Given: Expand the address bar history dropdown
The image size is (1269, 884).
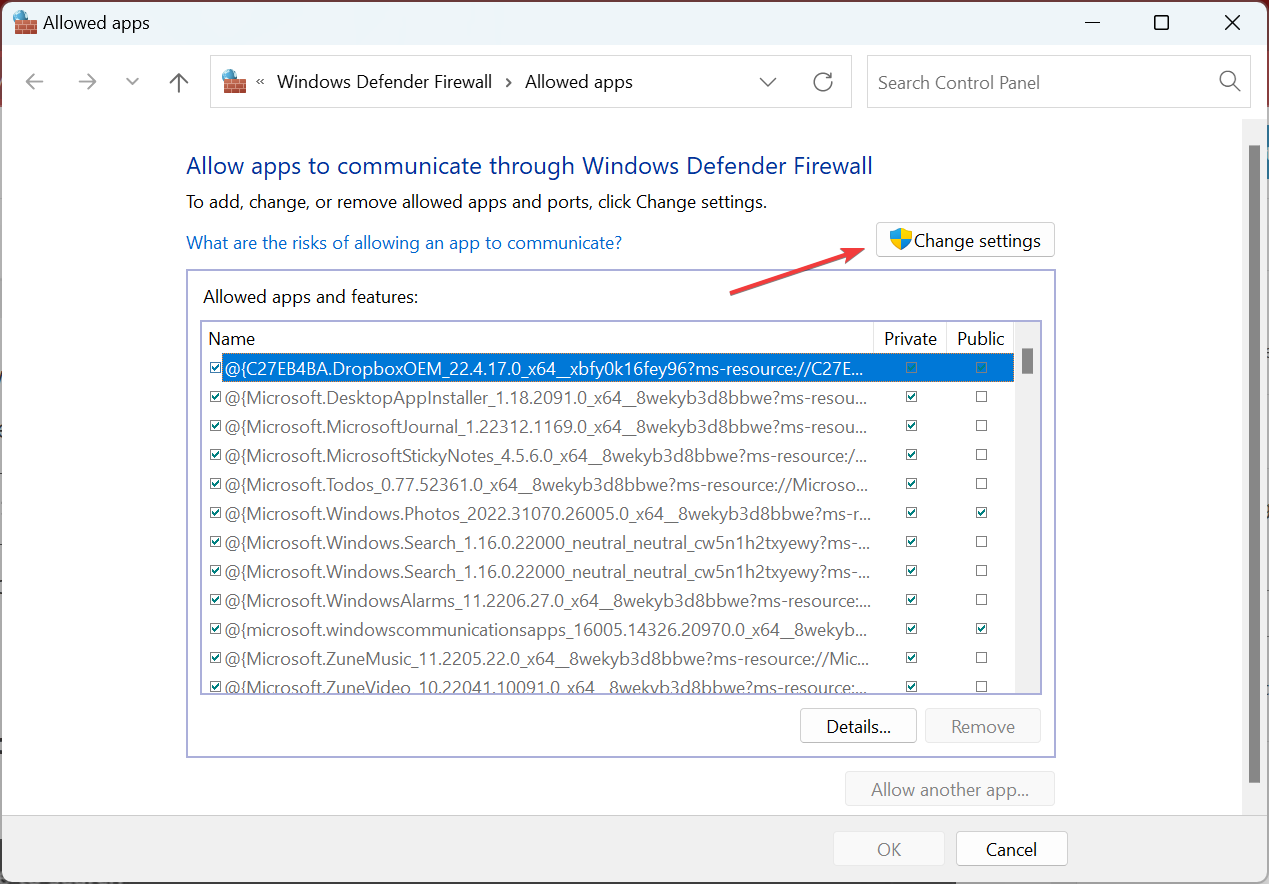Looking at the screenshot, I should pyautogui.click(x=768, y=82).
